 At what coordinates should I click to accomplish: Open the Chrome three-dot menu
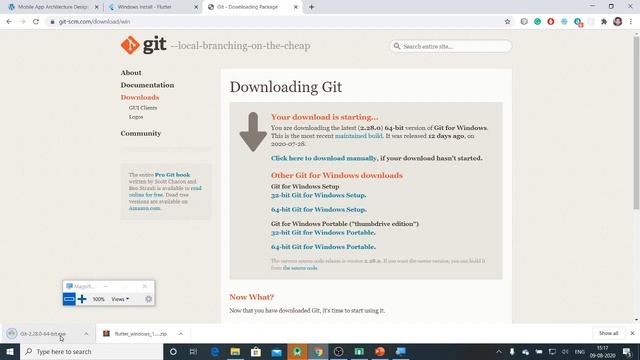[631, 22]
